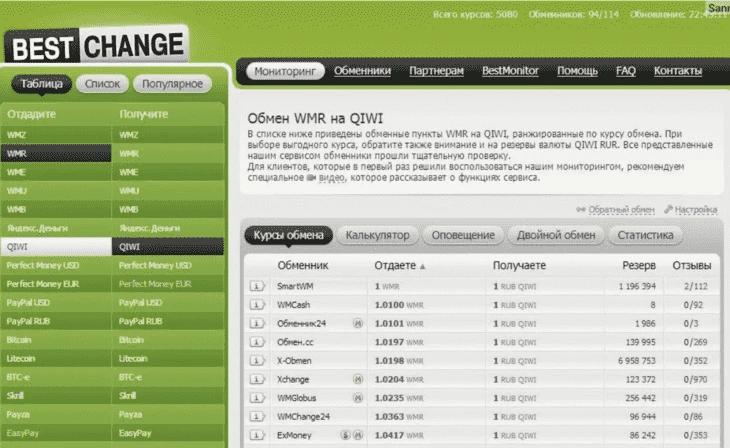The image size is (730, 448).
Task: Select Skrill in Отдадите column
Action: pyautogui.click(x=56, y=396)
